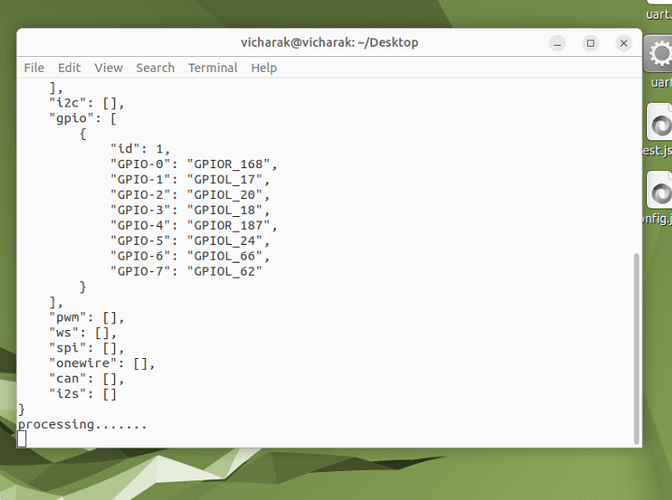This screenshot has width=672, height=500.
Task: Click the "GPIOL_62" value text
Action: point(226,271)
